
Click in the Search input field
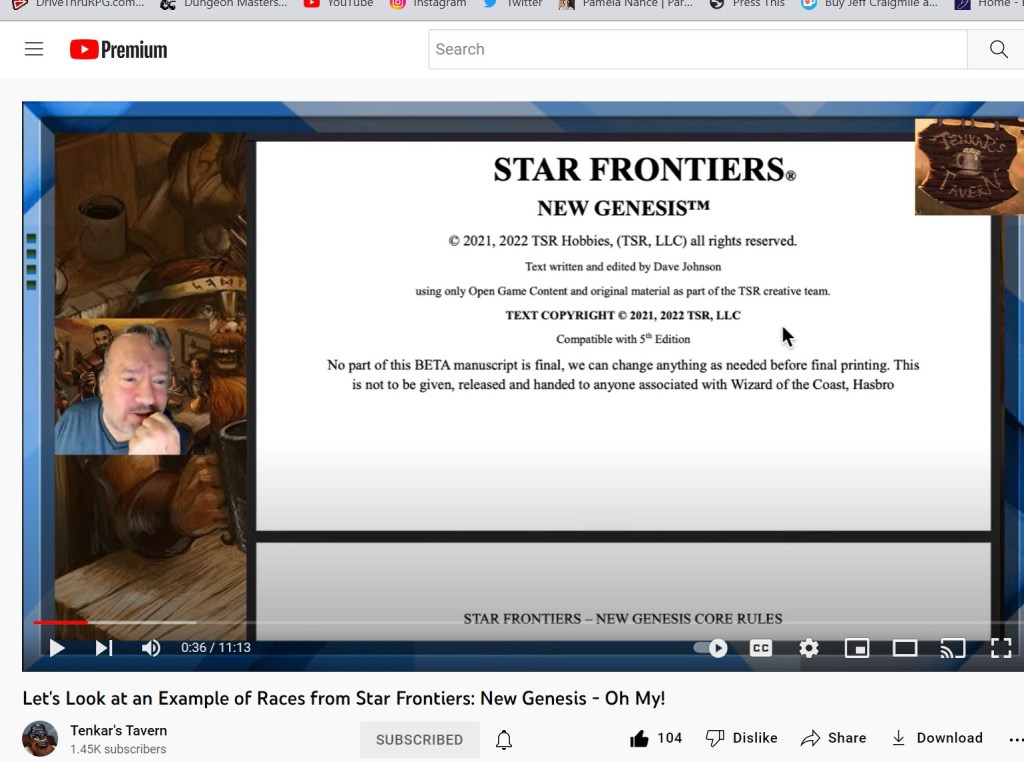coord(697,49)
